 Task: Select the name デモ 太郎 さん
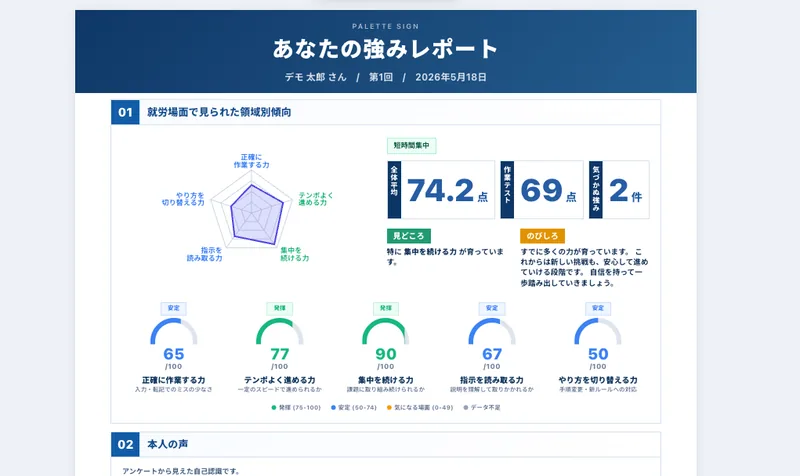point(315,77)
